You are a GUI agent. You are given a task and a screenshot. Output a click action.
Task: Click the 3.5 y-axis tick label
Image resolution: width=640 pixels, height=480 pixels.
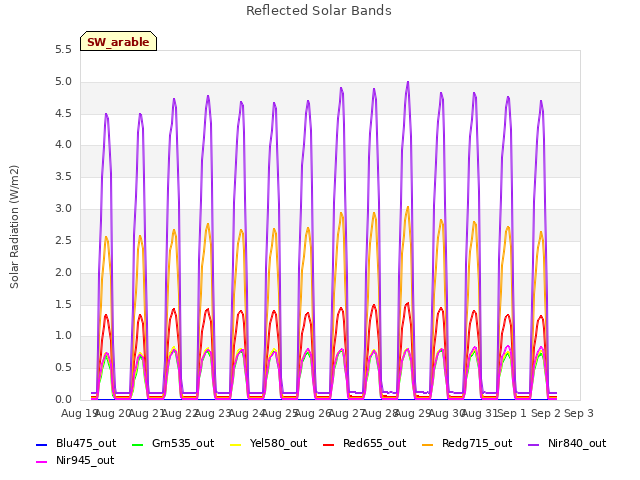[x=63, y=177]
